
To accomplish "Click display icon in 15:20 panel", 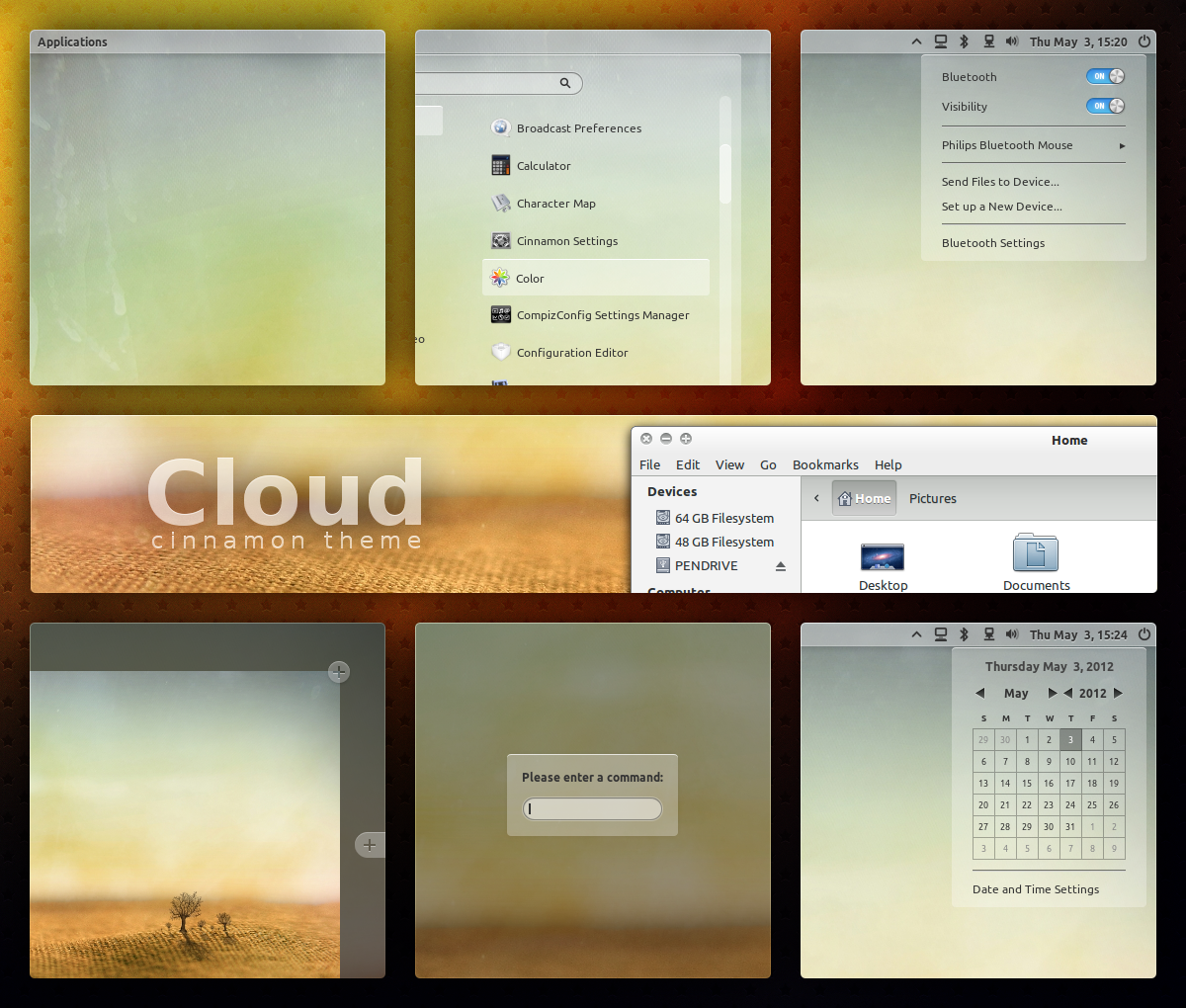I will coord(941,42).
